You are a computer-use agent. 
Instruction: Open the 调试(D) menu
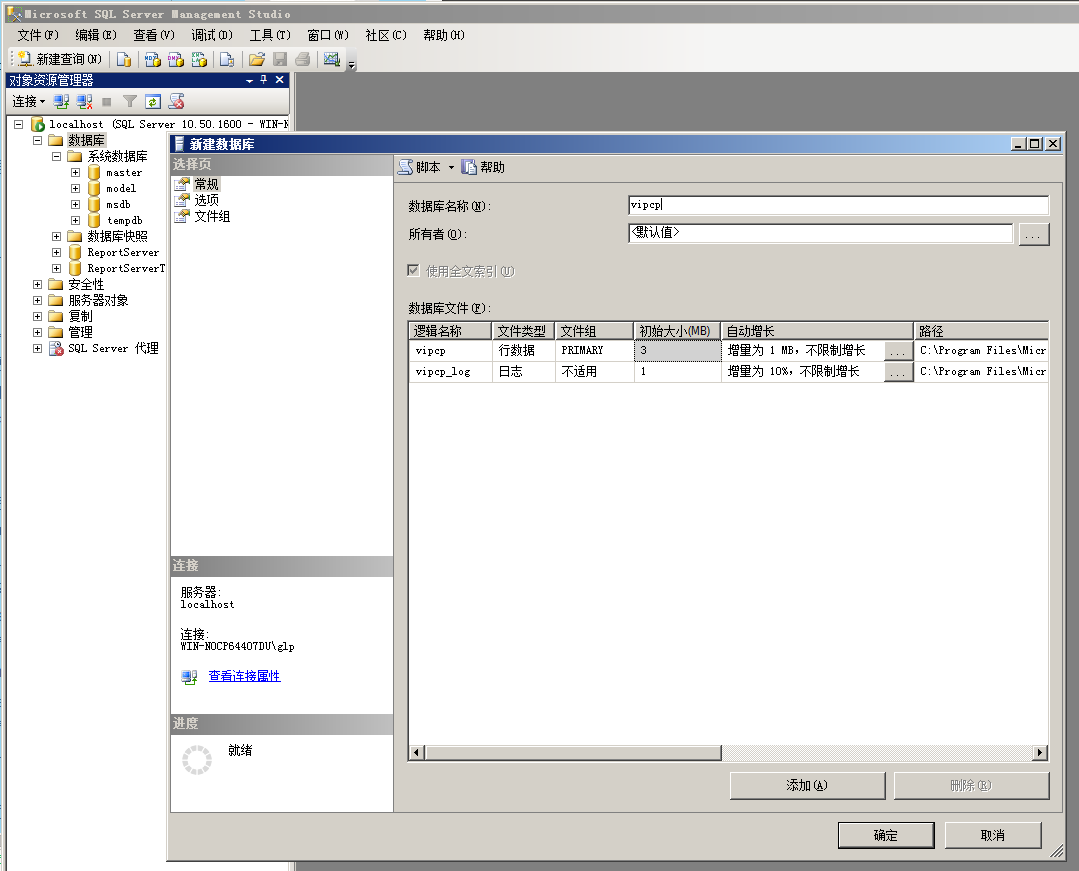point(211,35)
